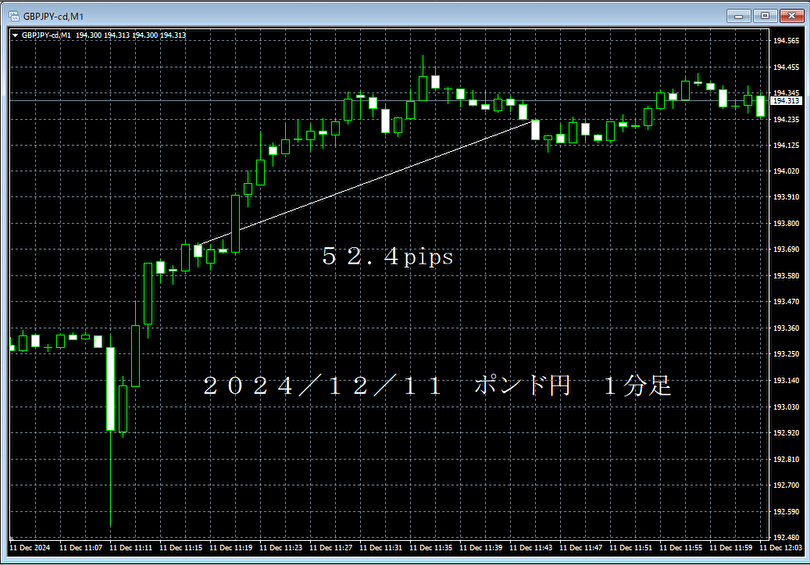Click the 193.140 price scale label
Screen dimensions: 810x565
tap(786, 381)
